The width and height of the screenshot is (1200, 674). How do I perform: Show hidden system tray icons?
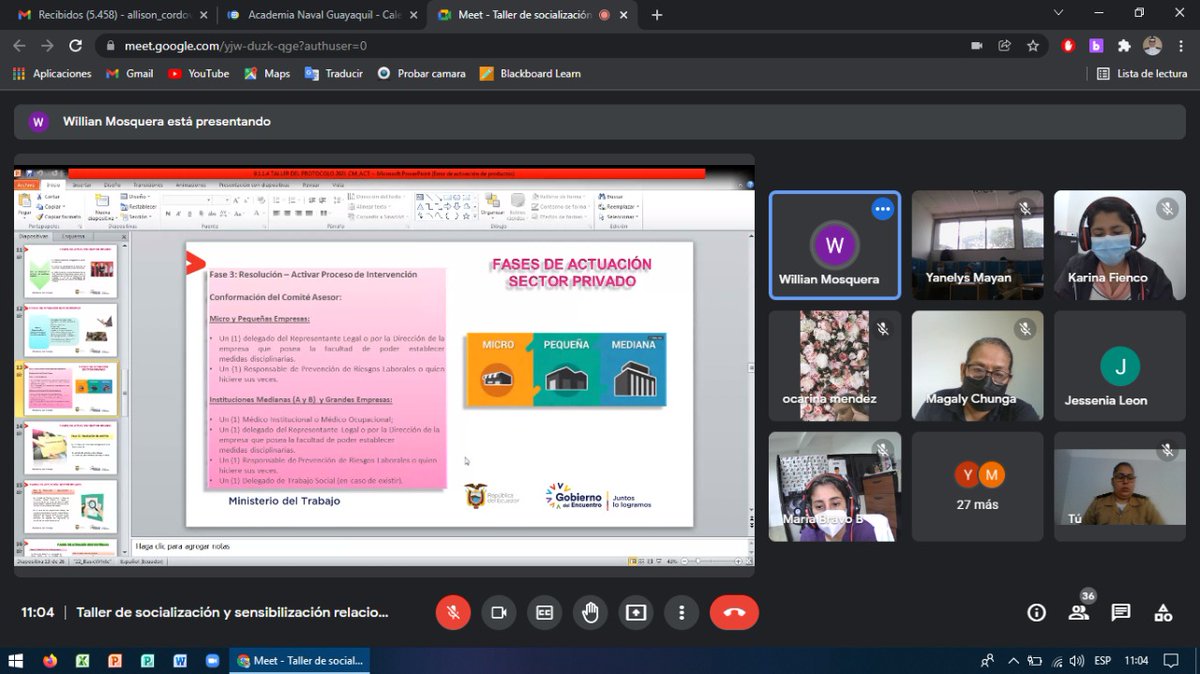click(1015, 661)
